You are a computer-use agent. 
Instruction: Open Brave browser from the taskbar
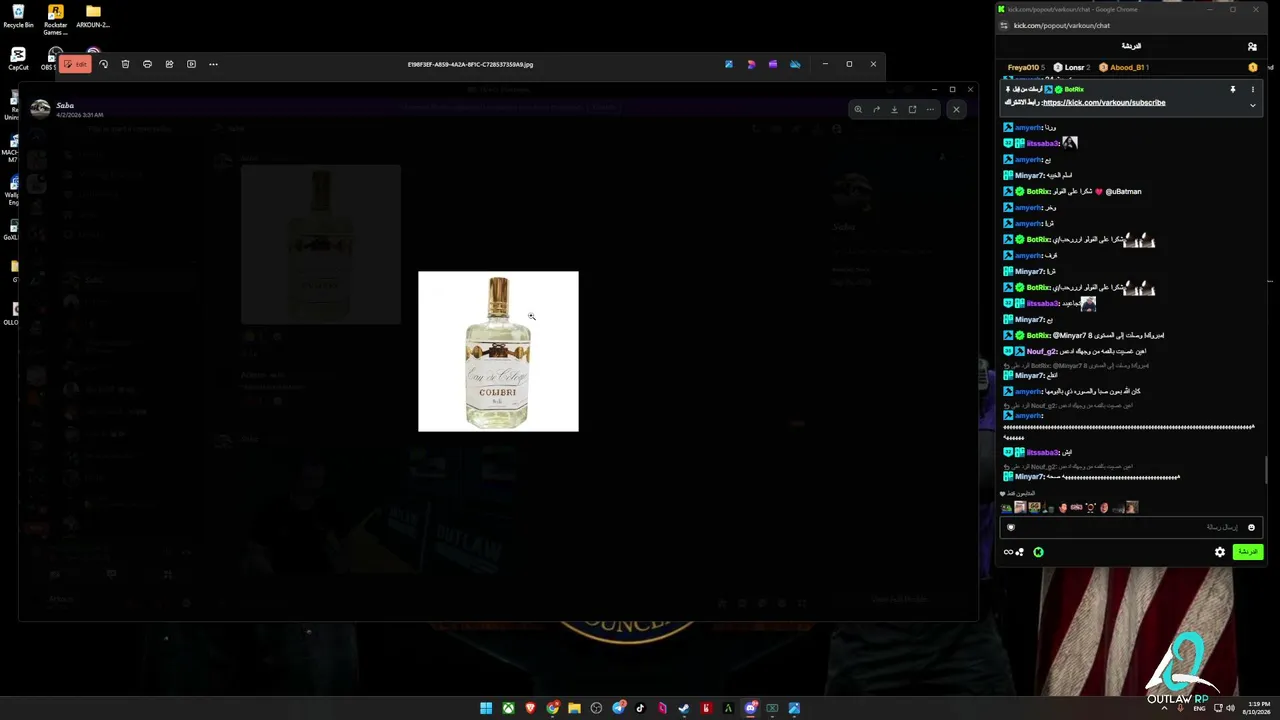(x=530, y=708)
